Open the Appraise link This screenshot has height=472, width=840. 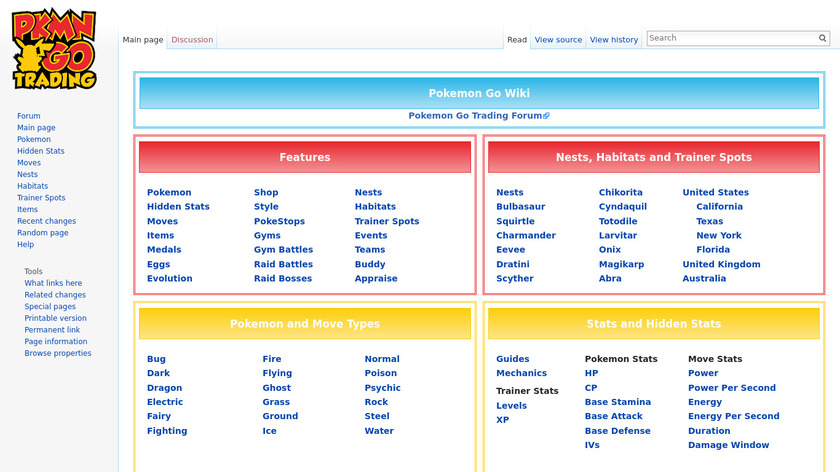(x=376, y=279)
